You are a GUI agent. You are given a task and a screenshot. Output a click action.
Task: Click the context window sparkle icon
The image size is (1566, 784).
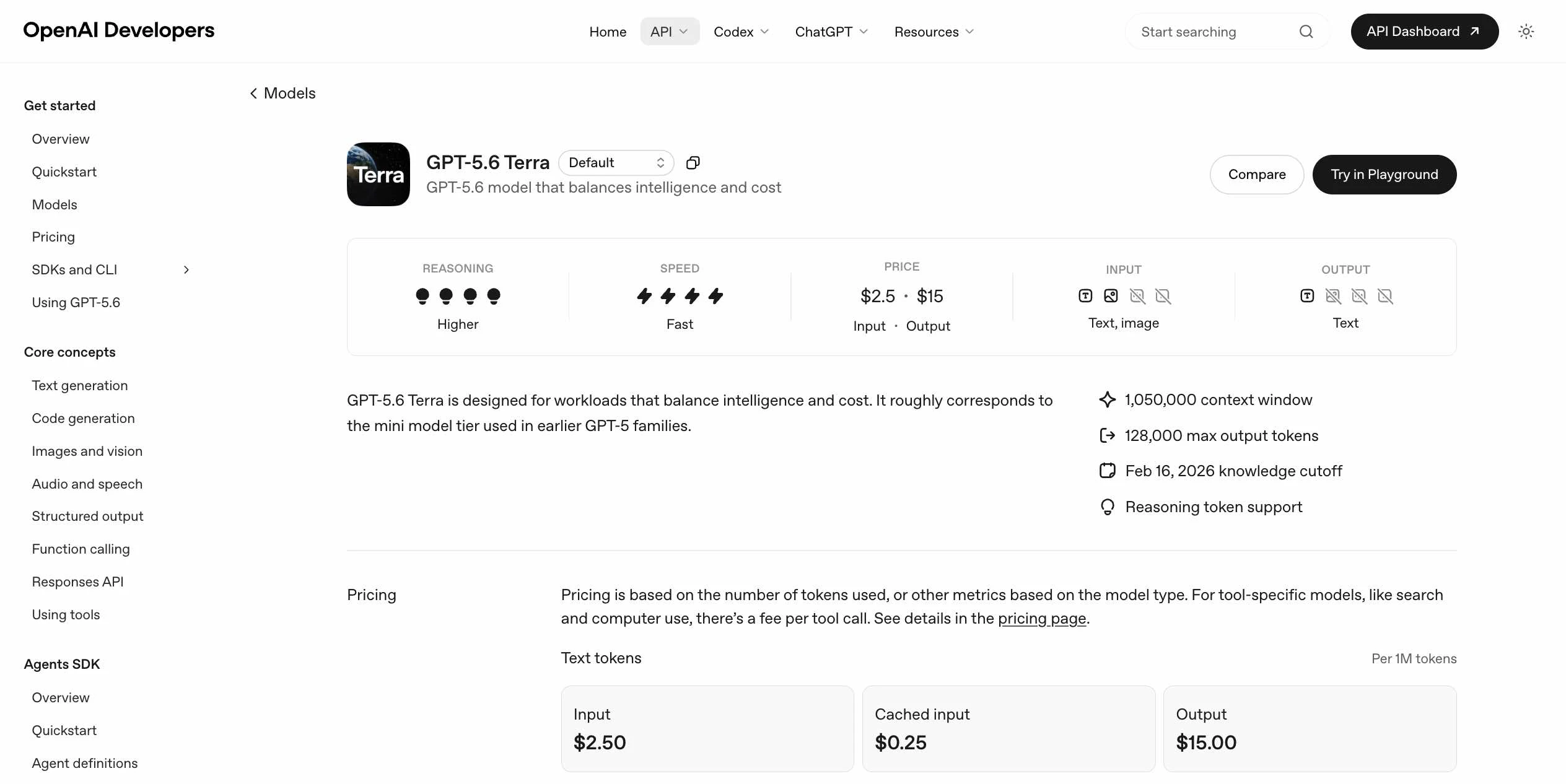tap(1108, 400)
